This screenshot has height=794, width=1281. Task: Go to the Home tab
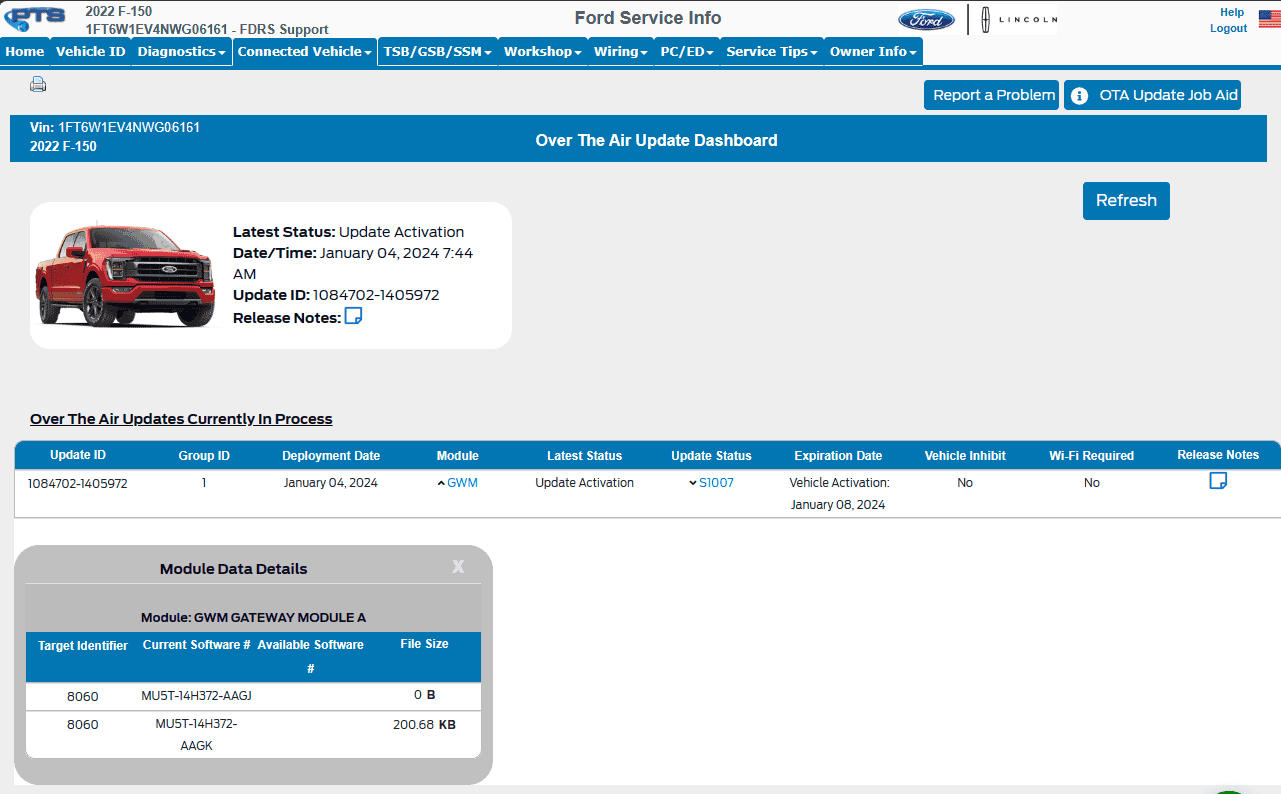click(x=25, y=52)
